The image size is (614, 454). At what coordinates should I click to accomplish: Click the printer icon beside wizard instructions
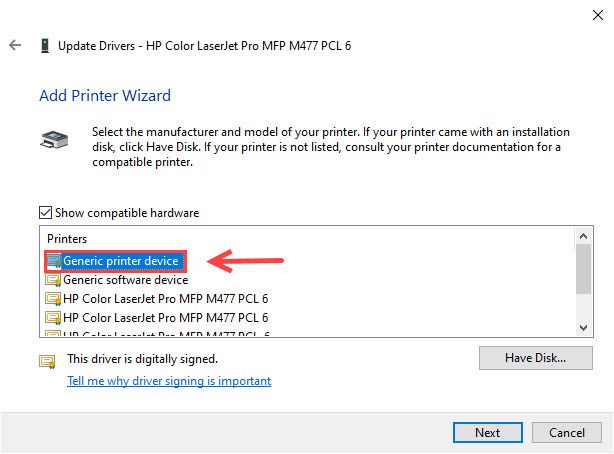click(54, 140)
